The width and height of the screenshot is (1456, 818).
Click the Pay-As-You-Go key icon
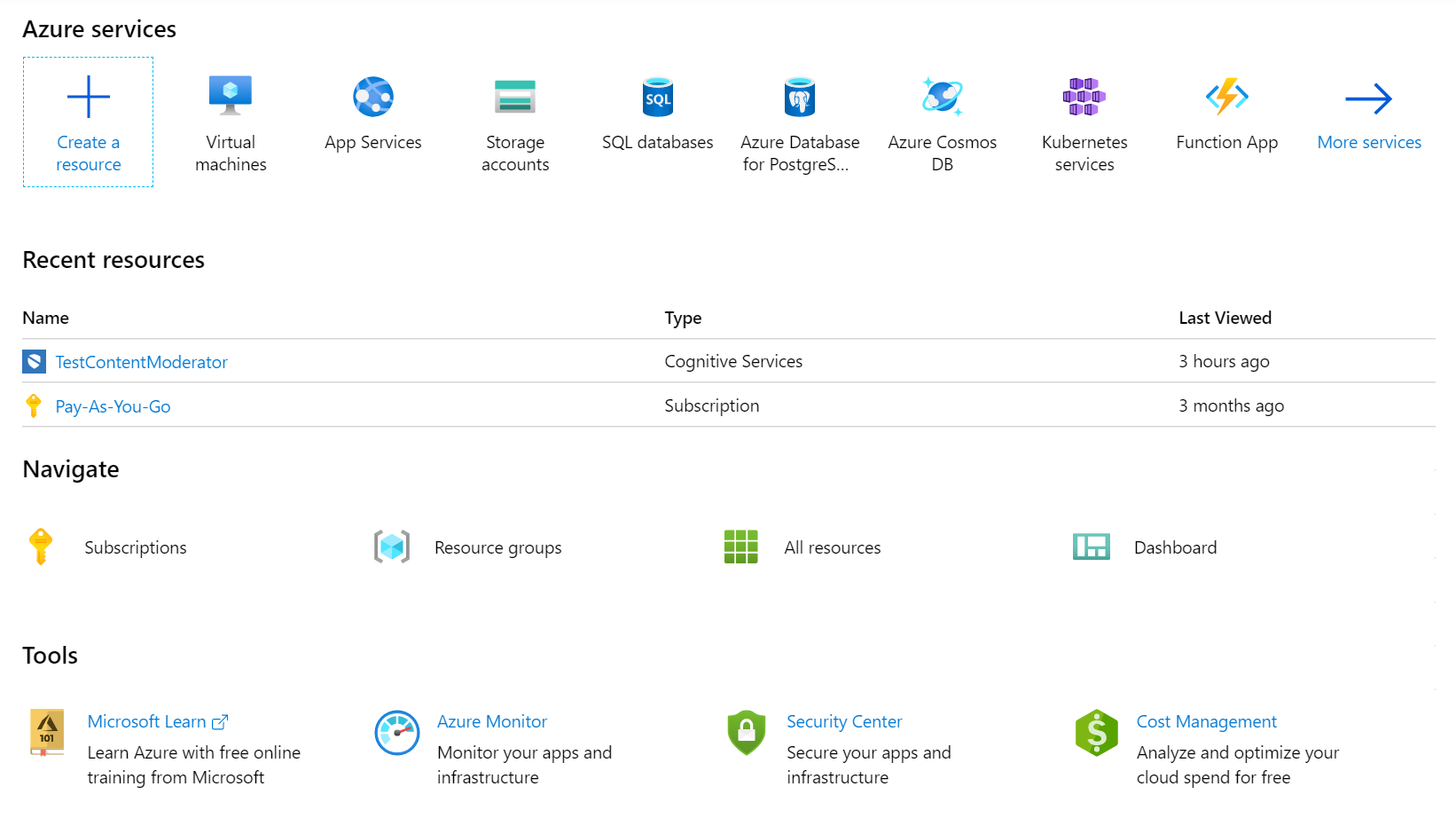(x=34, y=405)
